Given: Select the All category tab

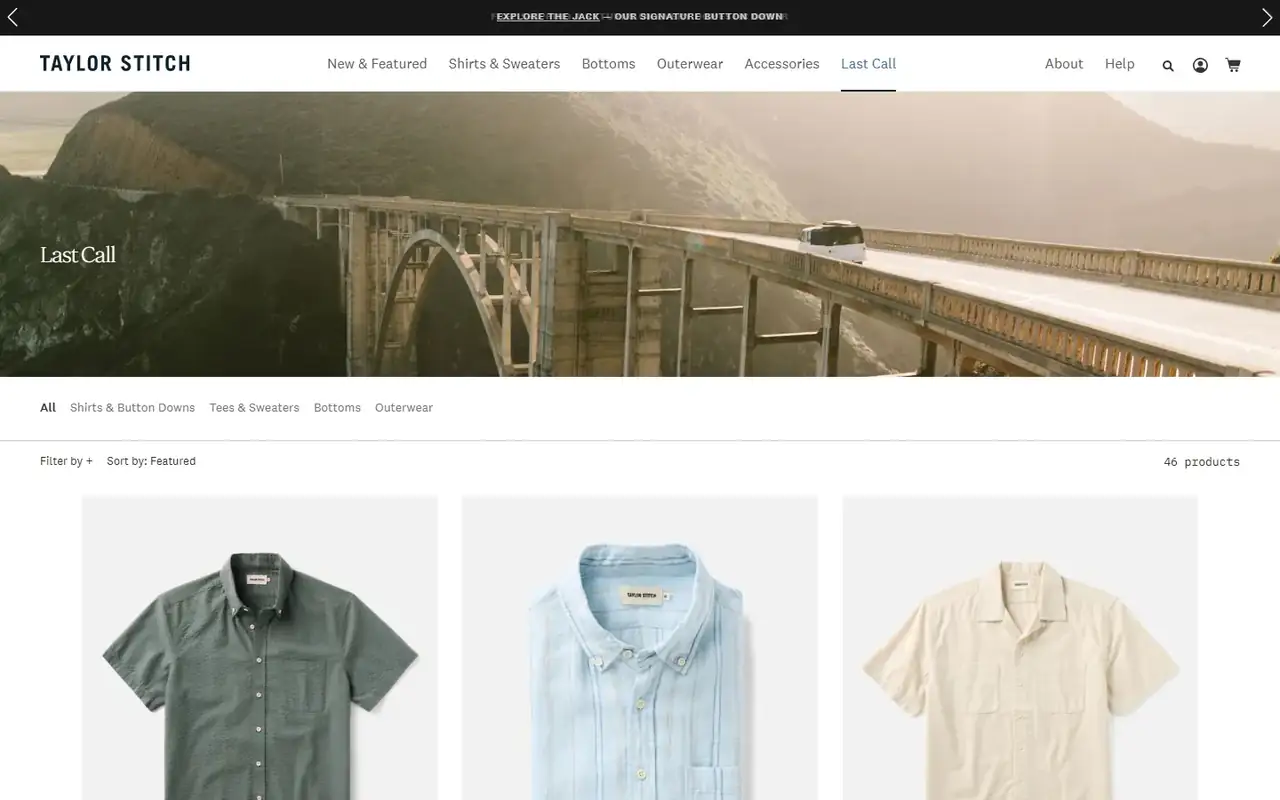Looking at the screenshot, I should tap(48, 408).
